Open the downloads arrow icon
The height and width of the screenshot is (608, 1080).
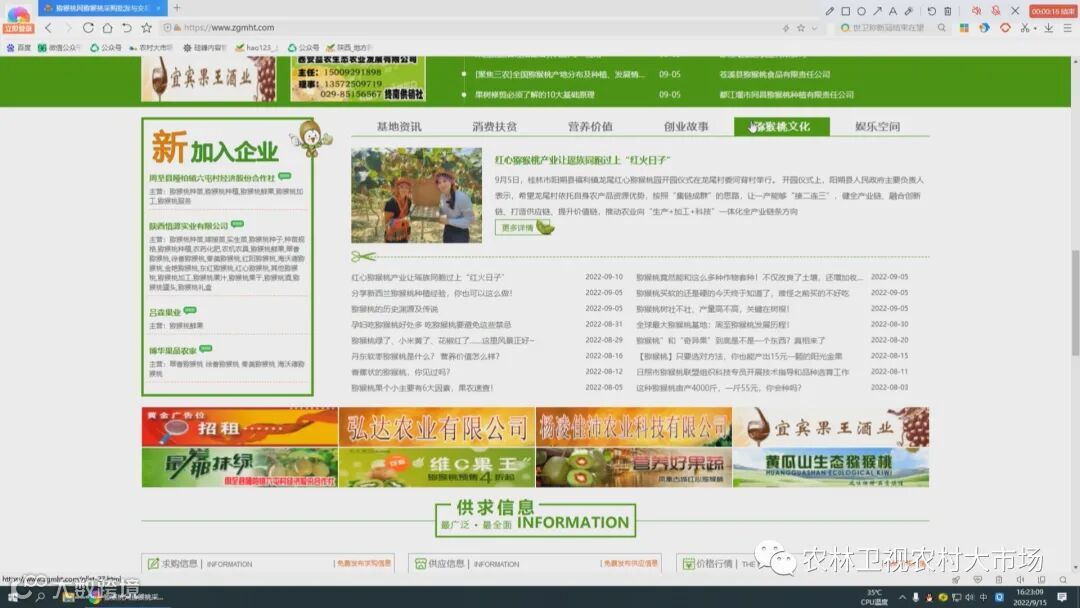point(1048,28)
